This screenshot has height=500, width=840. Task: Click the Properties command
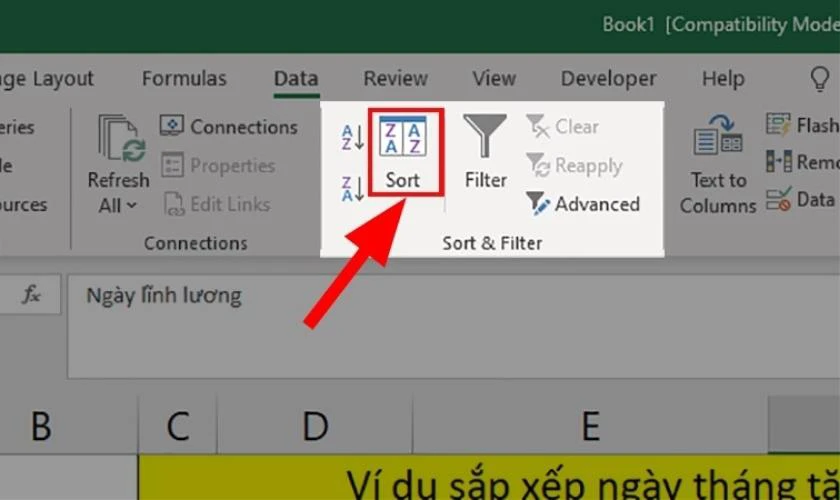[x=218, y=166]
